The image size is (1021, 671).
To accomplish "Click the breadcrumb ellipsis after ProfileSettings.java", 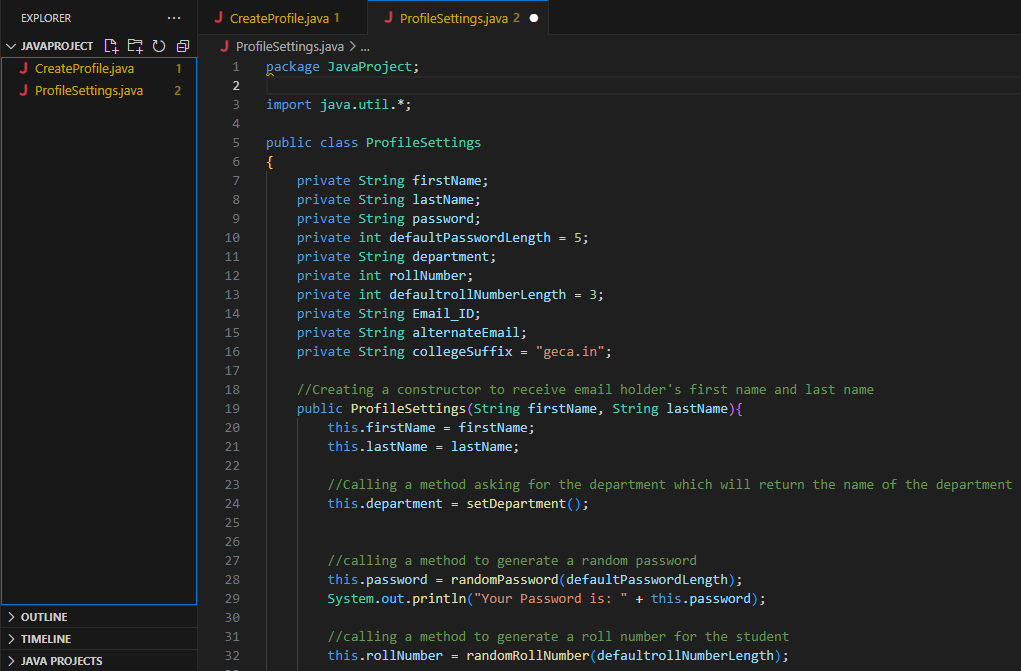I will point(365,46).
